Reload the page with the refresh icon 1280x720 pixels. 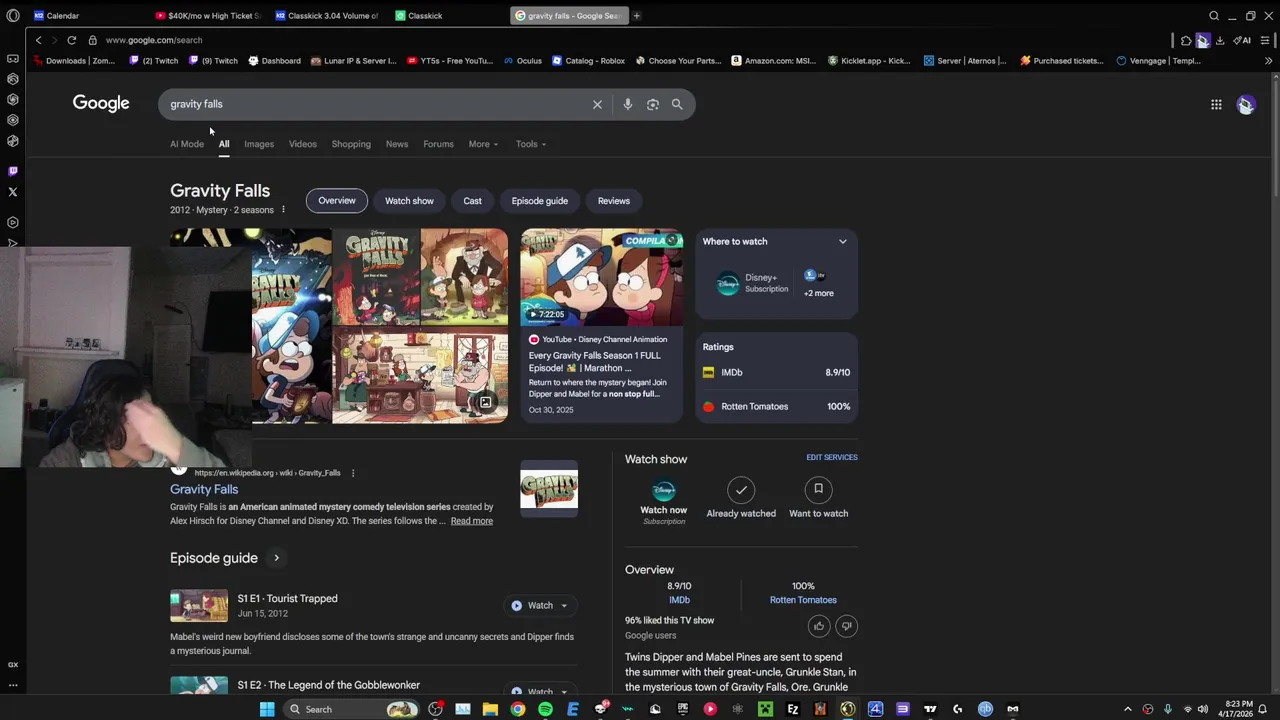click(x=71, y=40)
